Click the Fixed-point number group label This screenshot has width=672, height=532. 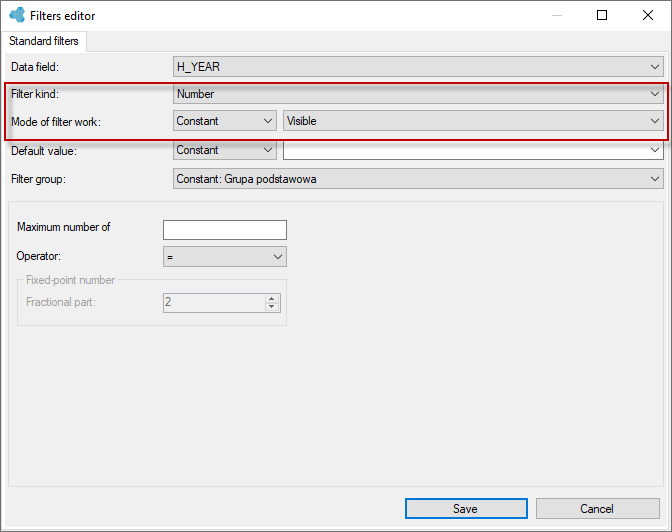coord(70,280)
